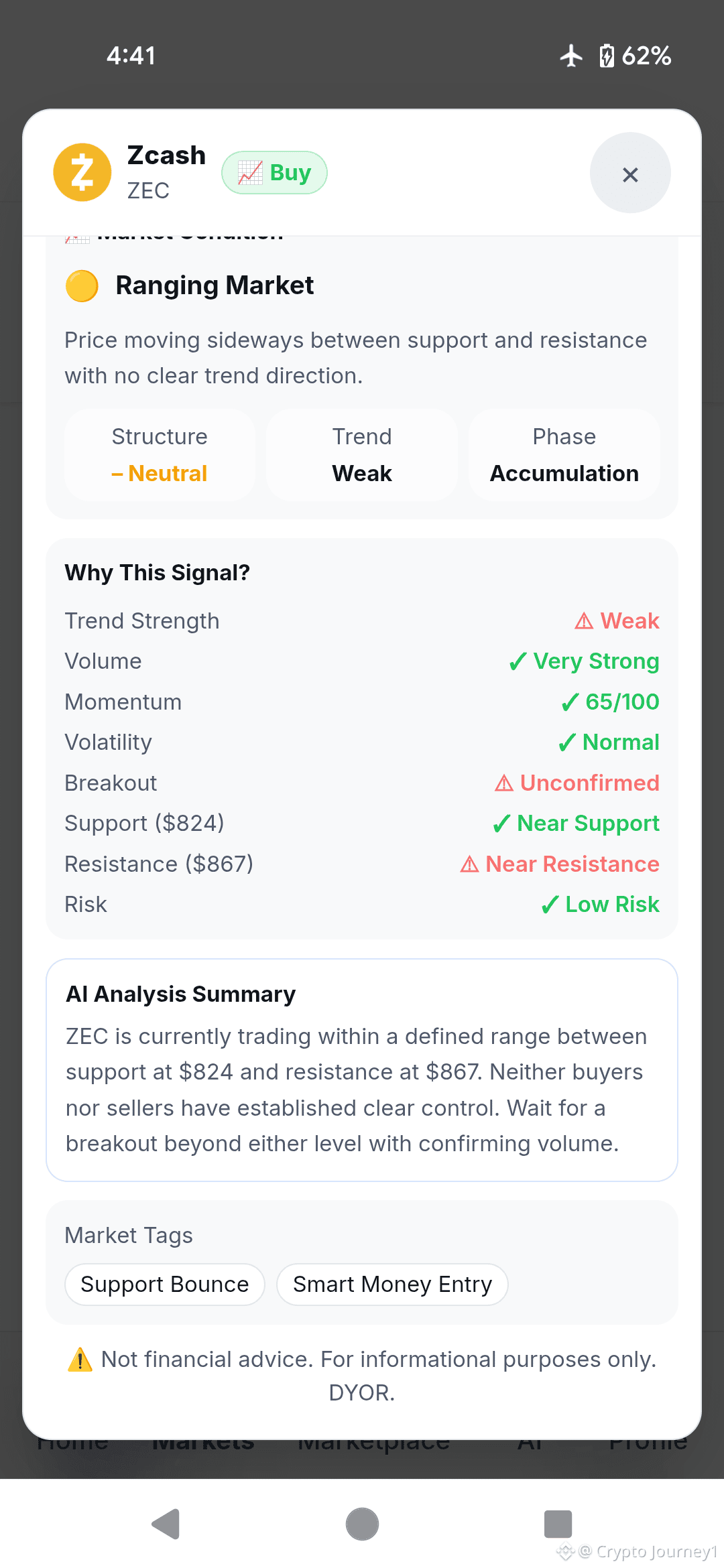The width and height of the screenshot is (724, 1568).
Task: Tap the Buy signal badge
Action: 274,172
